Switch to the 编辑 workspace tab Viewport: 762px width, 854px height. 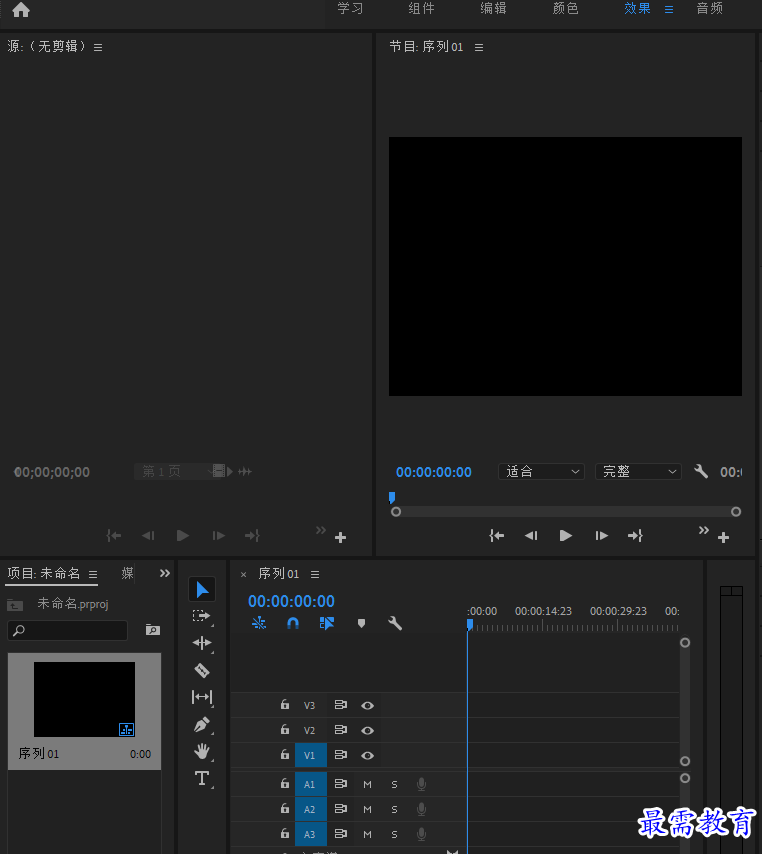pos(493,9)
